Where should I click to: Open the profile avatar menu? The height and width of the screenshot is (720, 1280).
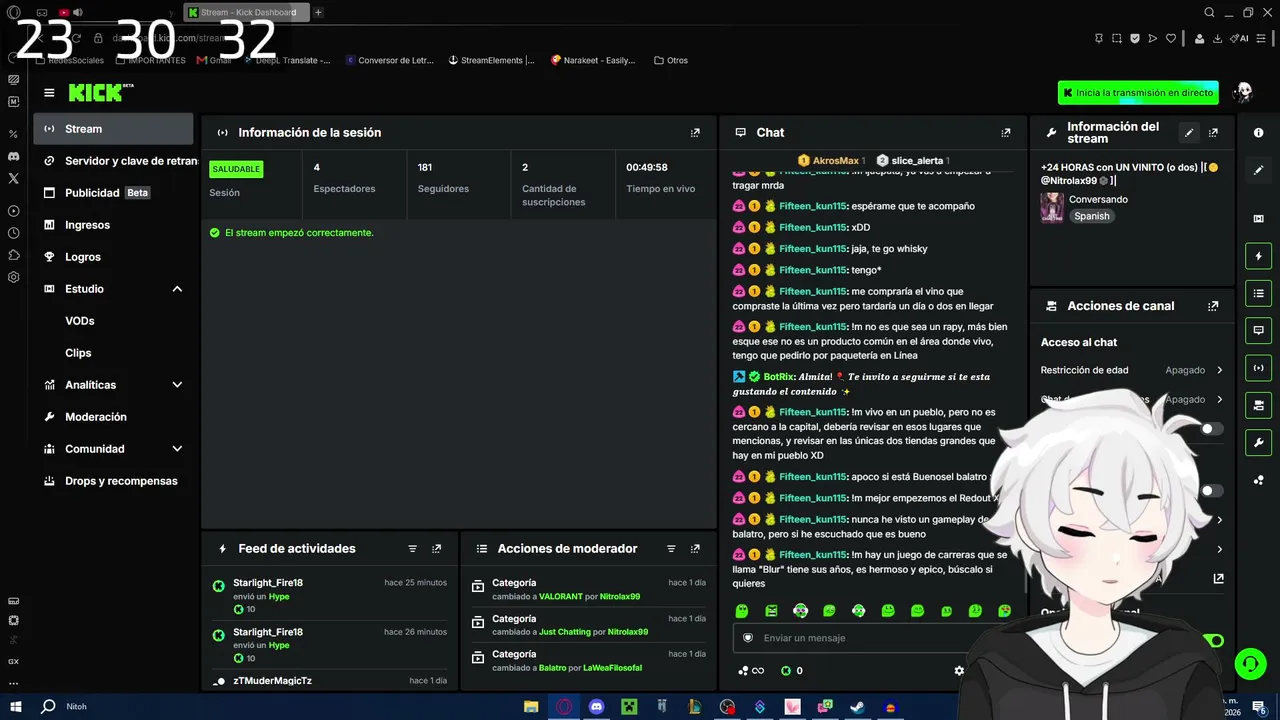tap(1243, 93)
